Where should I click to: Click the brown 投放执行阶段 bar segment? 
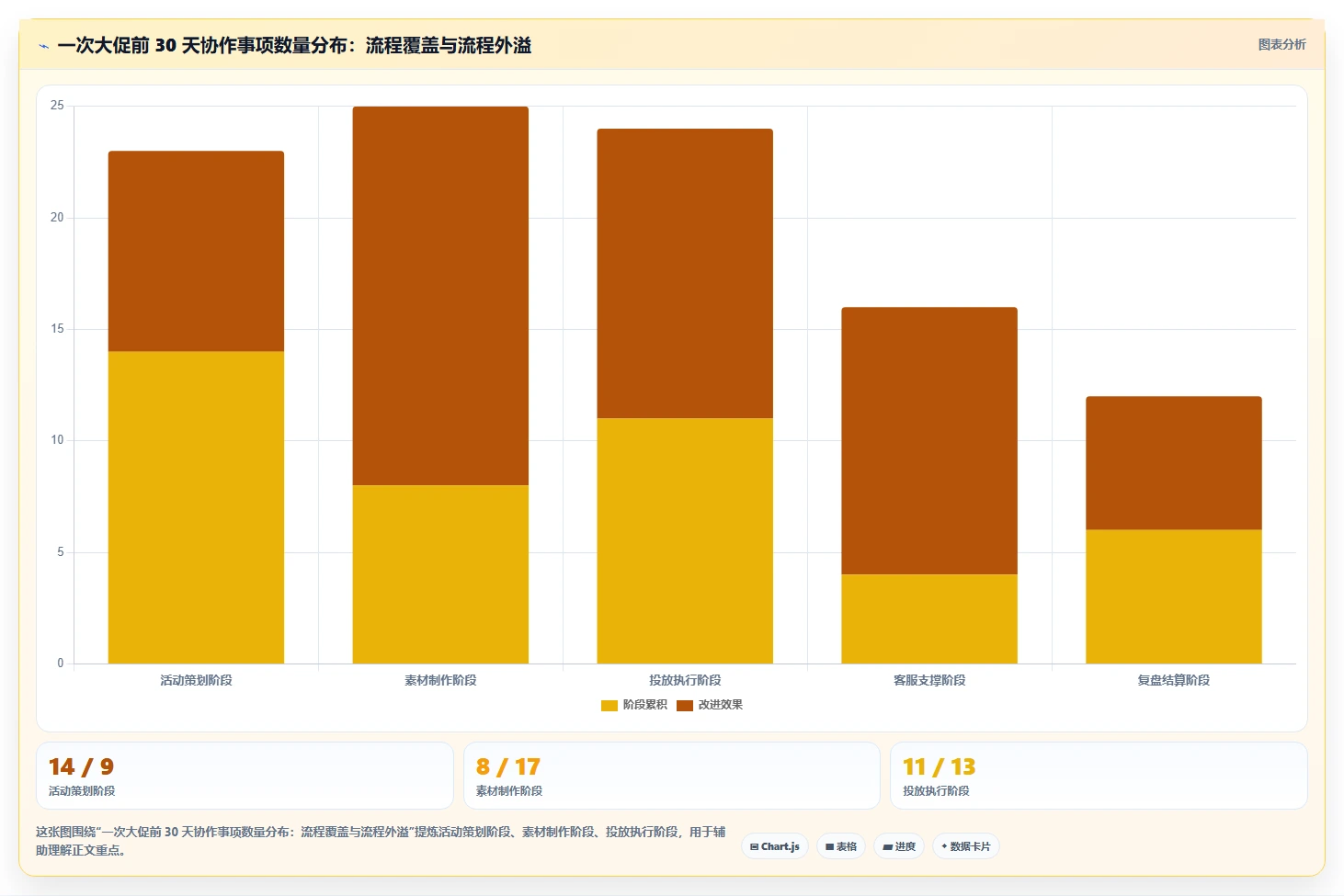pyautogui.click(x=685, y=274)
